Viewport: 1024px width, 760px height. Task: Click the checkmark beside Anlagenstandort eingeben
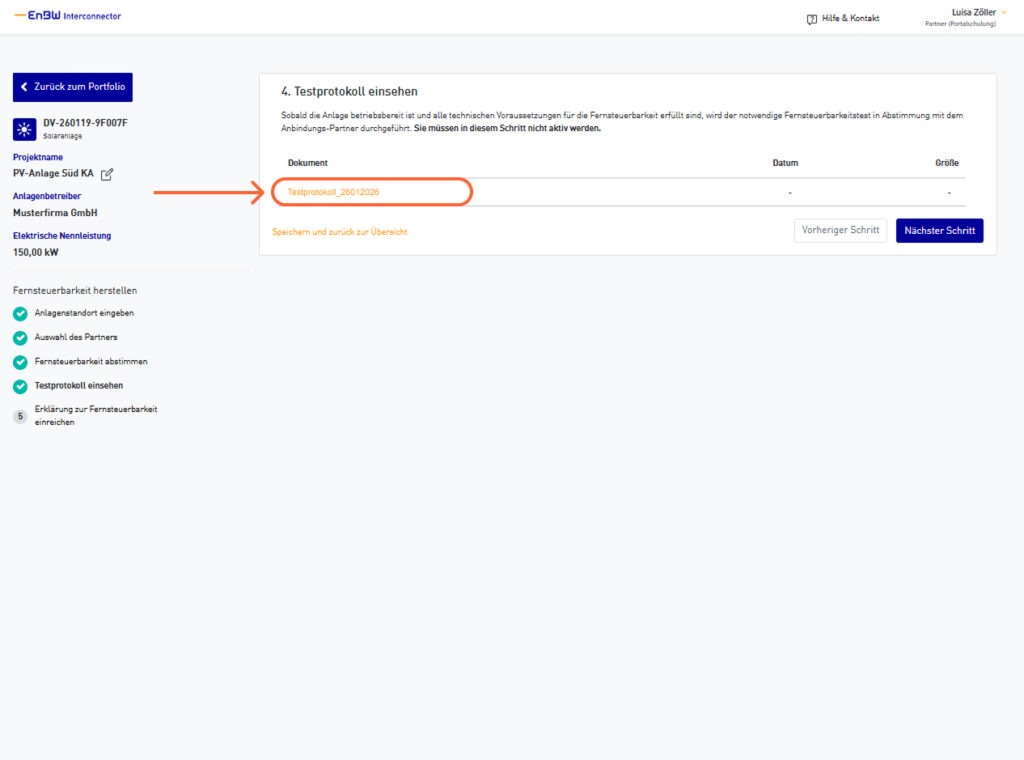[20, 313]
